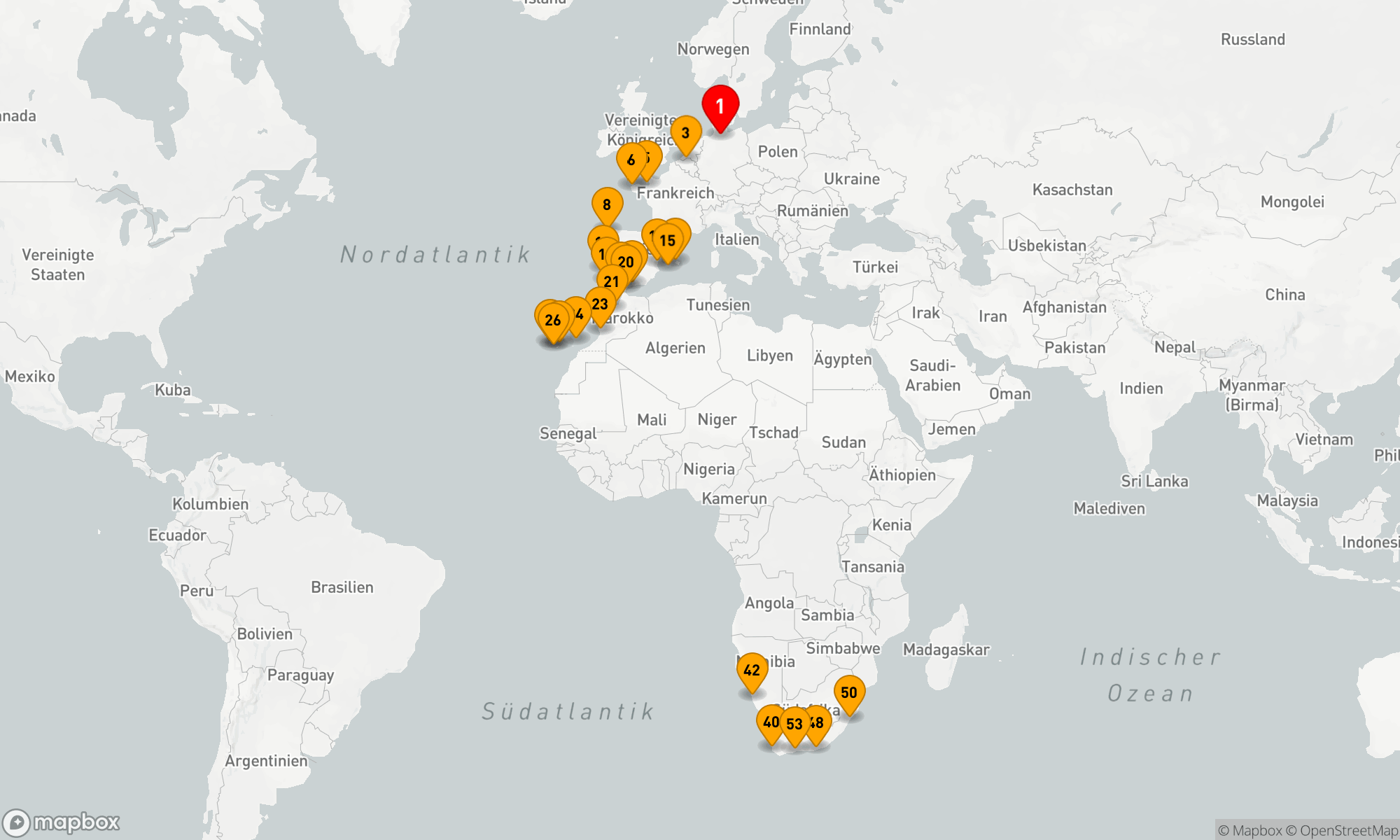This screenshot has height=840, width=1400.
Task: Open the © Mapbox attribution link
Action: point(1250,831)
